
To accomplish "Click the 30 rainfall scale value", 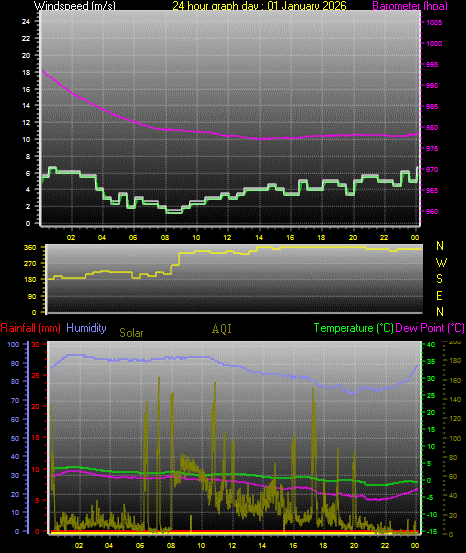I will tap(36, 344).
